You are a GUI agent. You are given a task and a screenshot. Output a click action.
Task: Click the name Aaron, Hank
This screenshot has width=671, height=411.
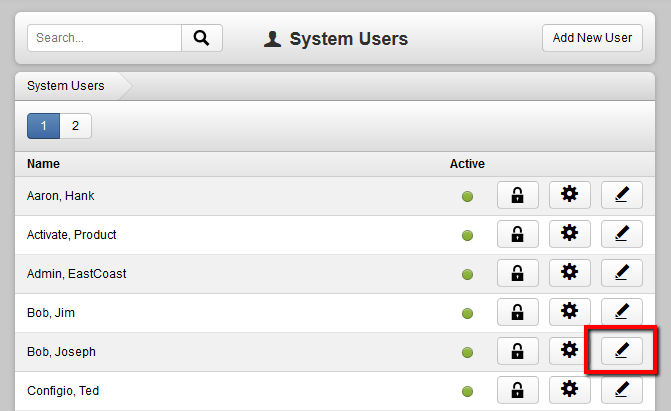60,196
